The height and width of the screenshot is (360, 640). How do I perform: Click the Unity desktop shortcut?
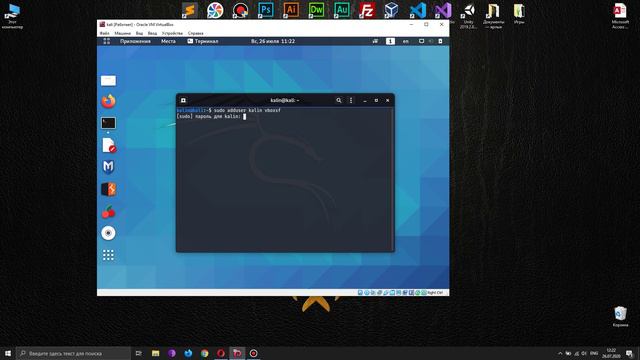468,16
